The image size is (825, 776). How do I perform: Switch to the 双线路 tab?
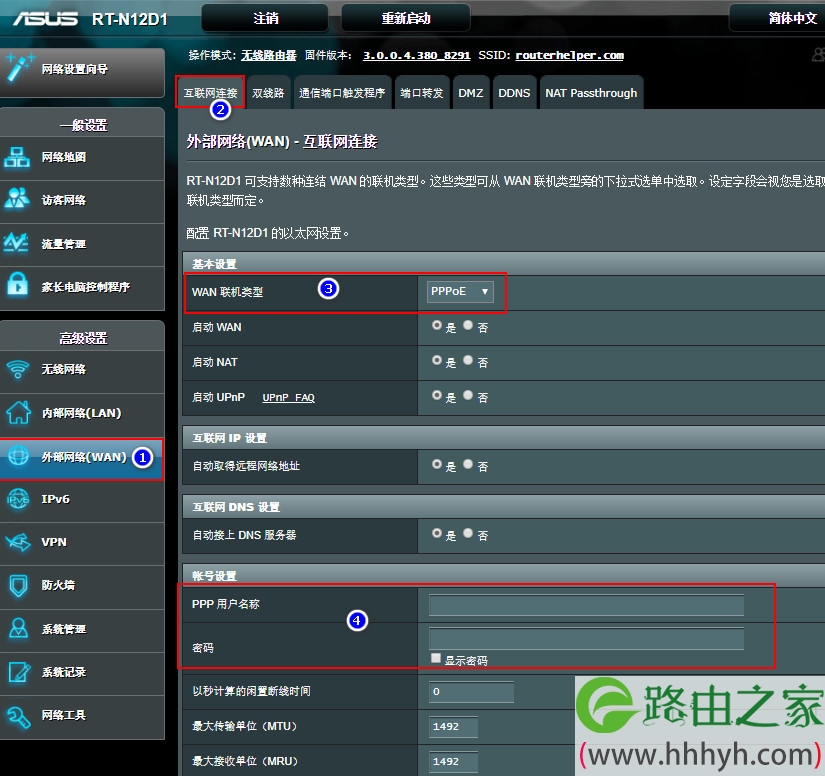[268, 93]
